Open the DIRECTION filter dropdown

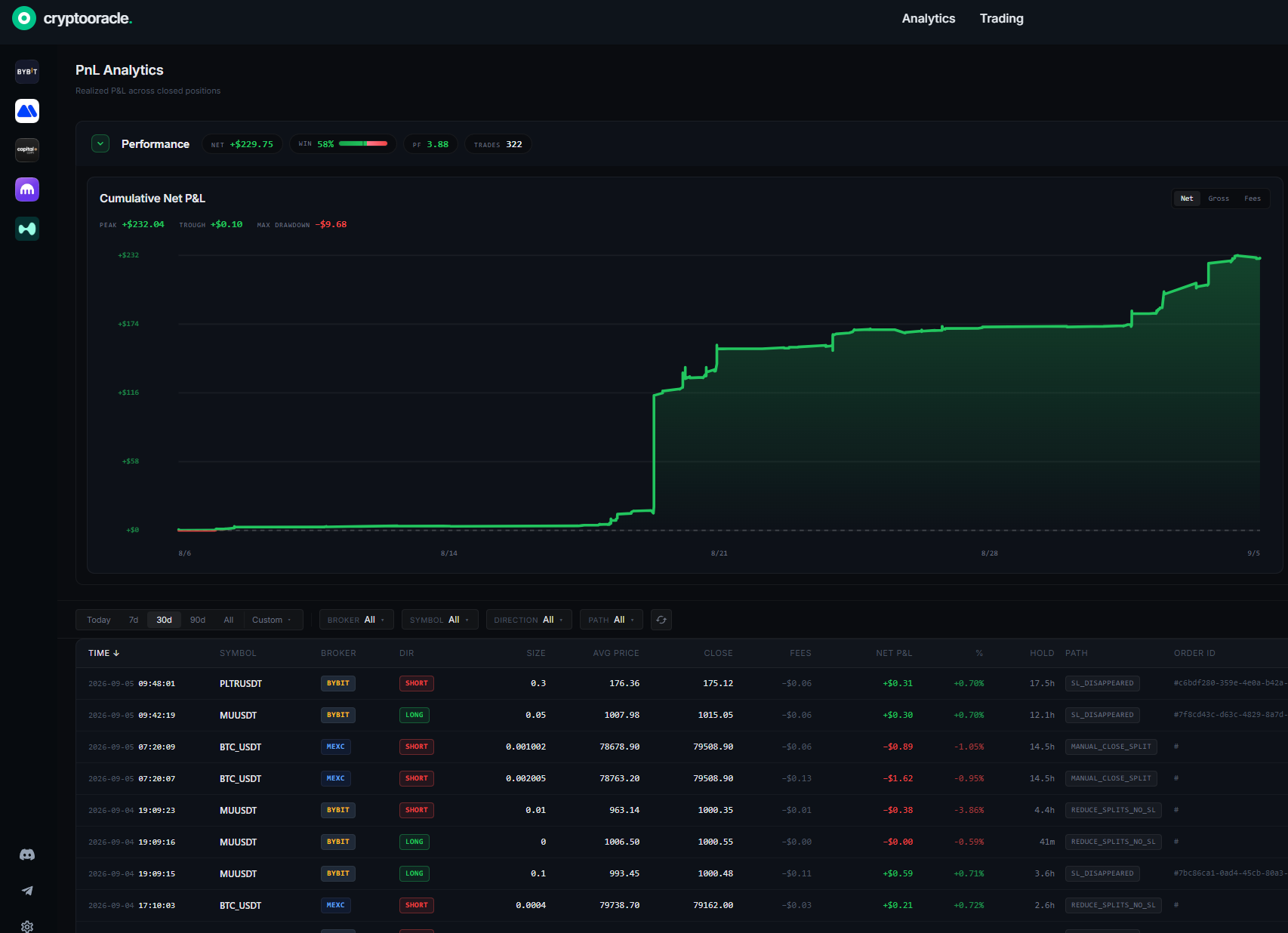(x=529, y=620)
